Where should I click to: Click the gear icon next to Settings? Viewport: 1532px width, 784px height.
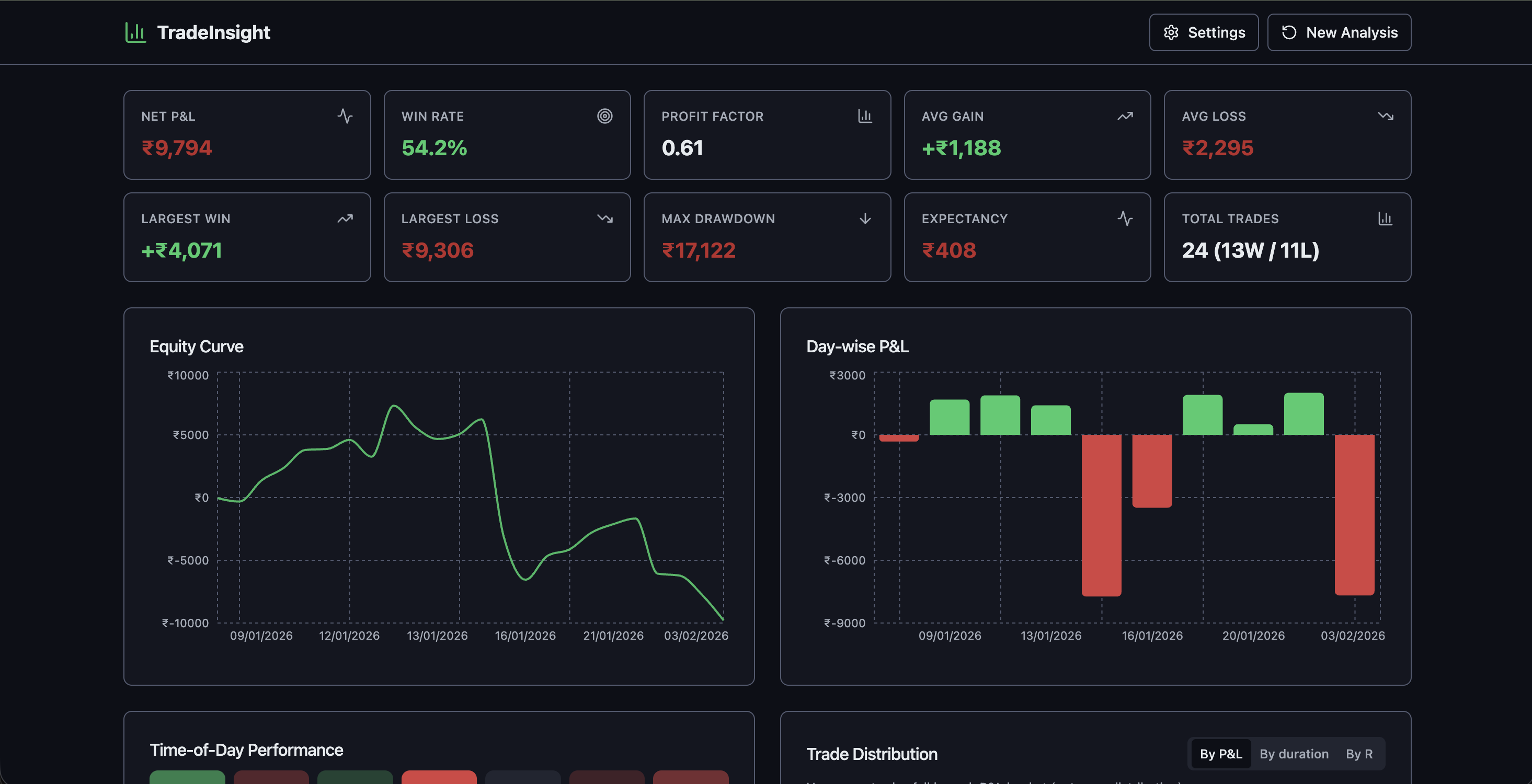click(x=1172, y=33)
